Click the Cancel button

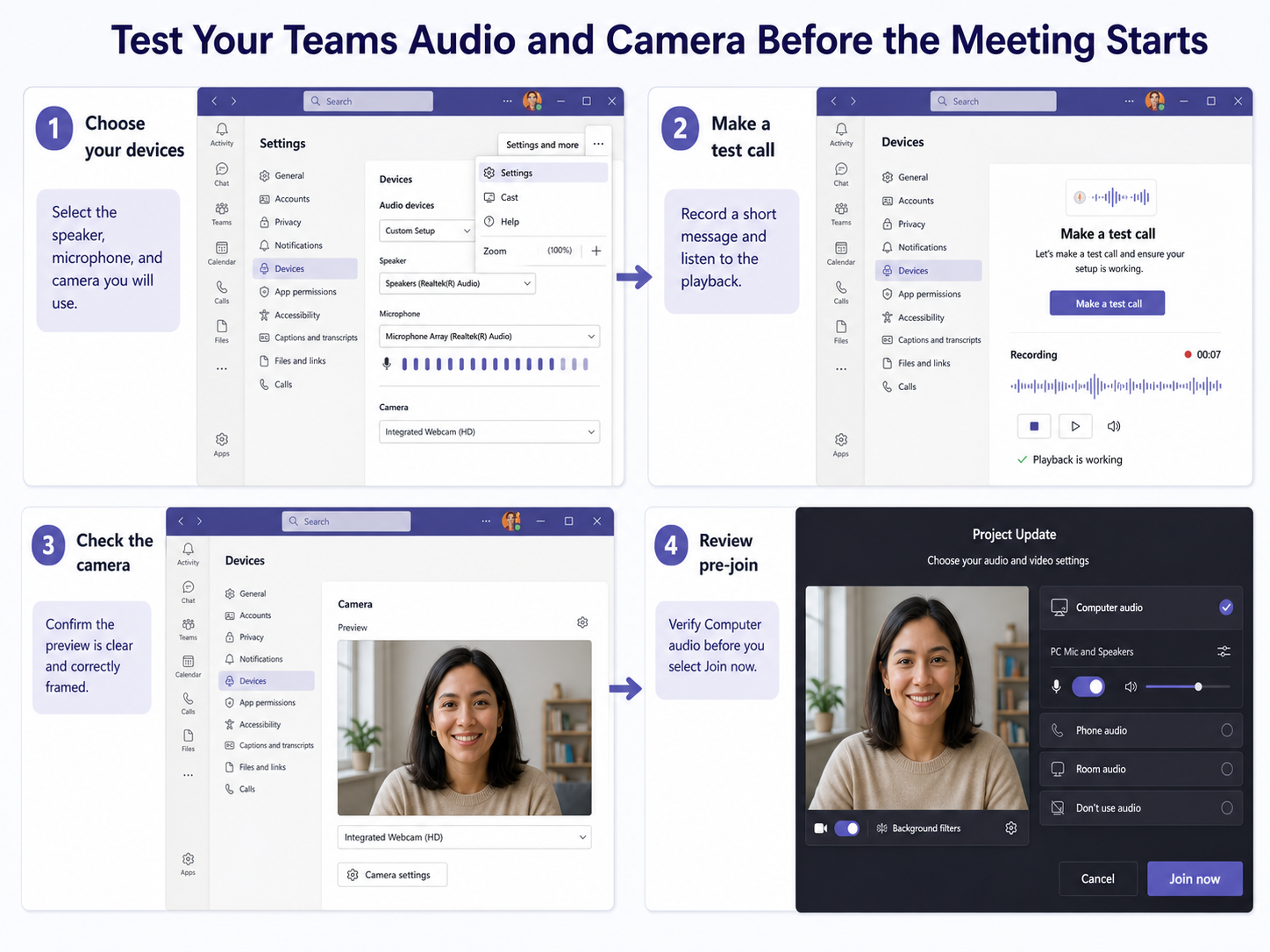point(1098,878)
